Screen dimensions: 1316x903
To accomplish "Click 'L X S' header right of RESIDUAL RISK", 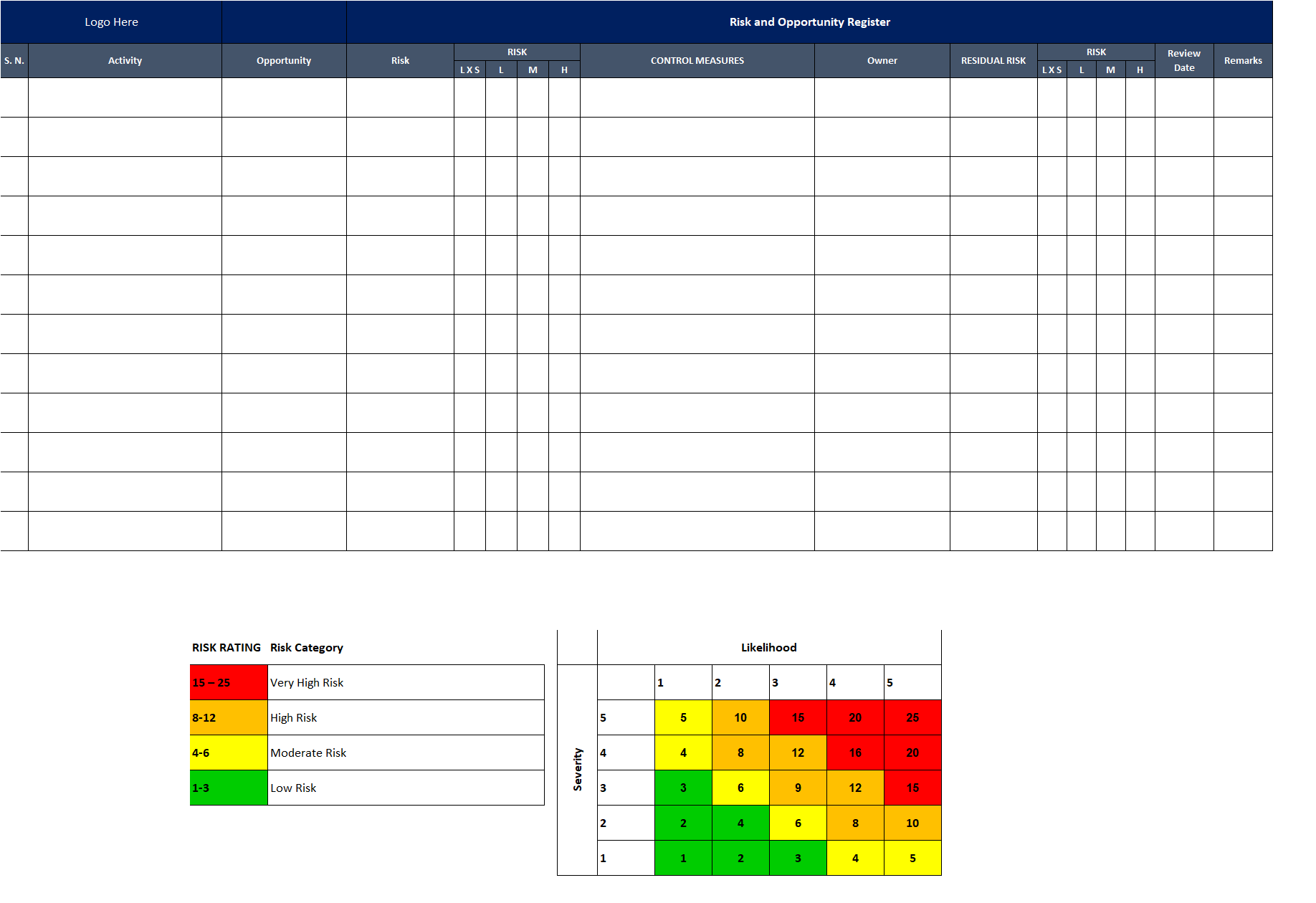I will [1052, 70].
